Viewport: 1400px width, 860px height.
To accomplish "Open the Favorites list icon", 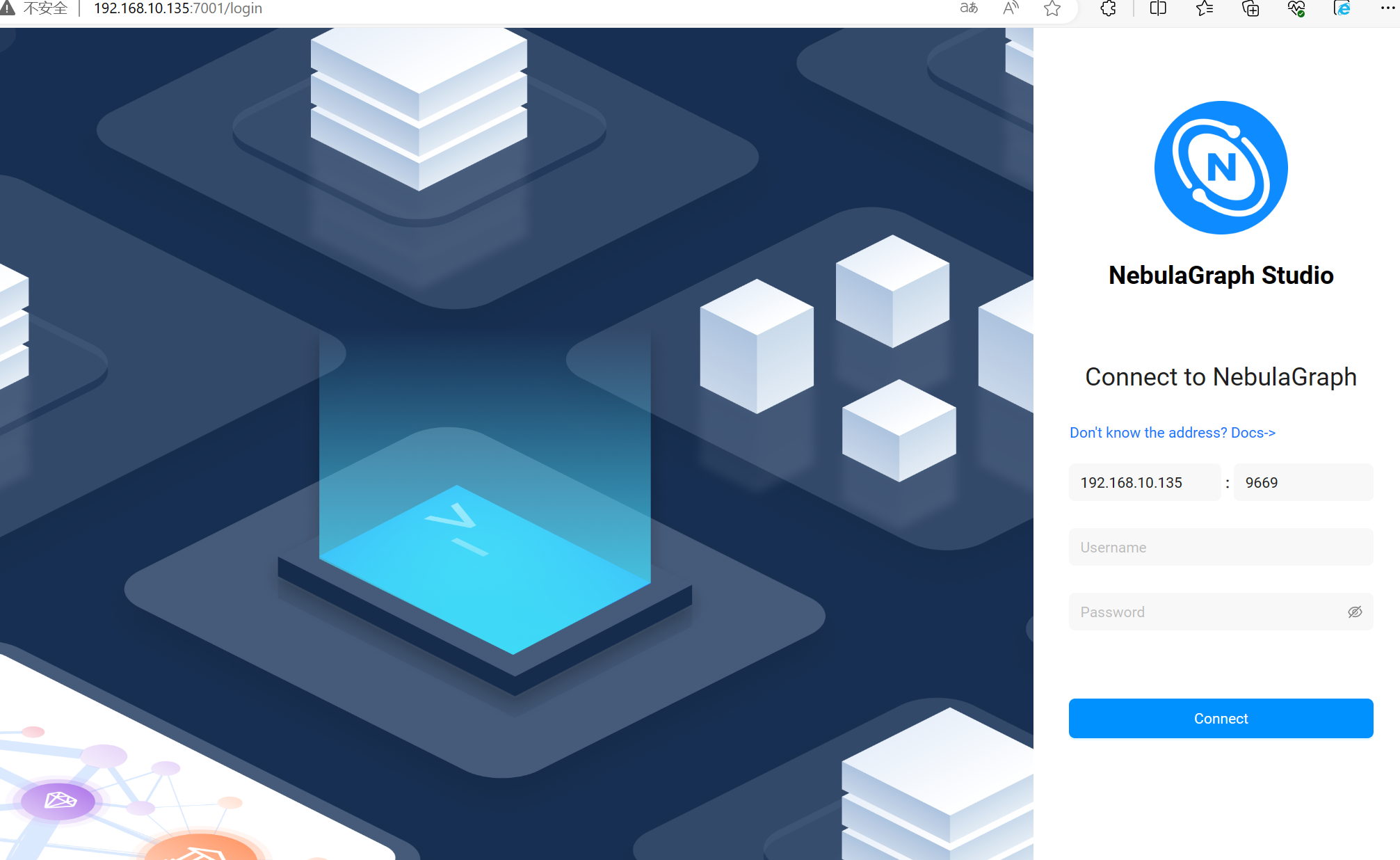I will [x=1205, y=8].
